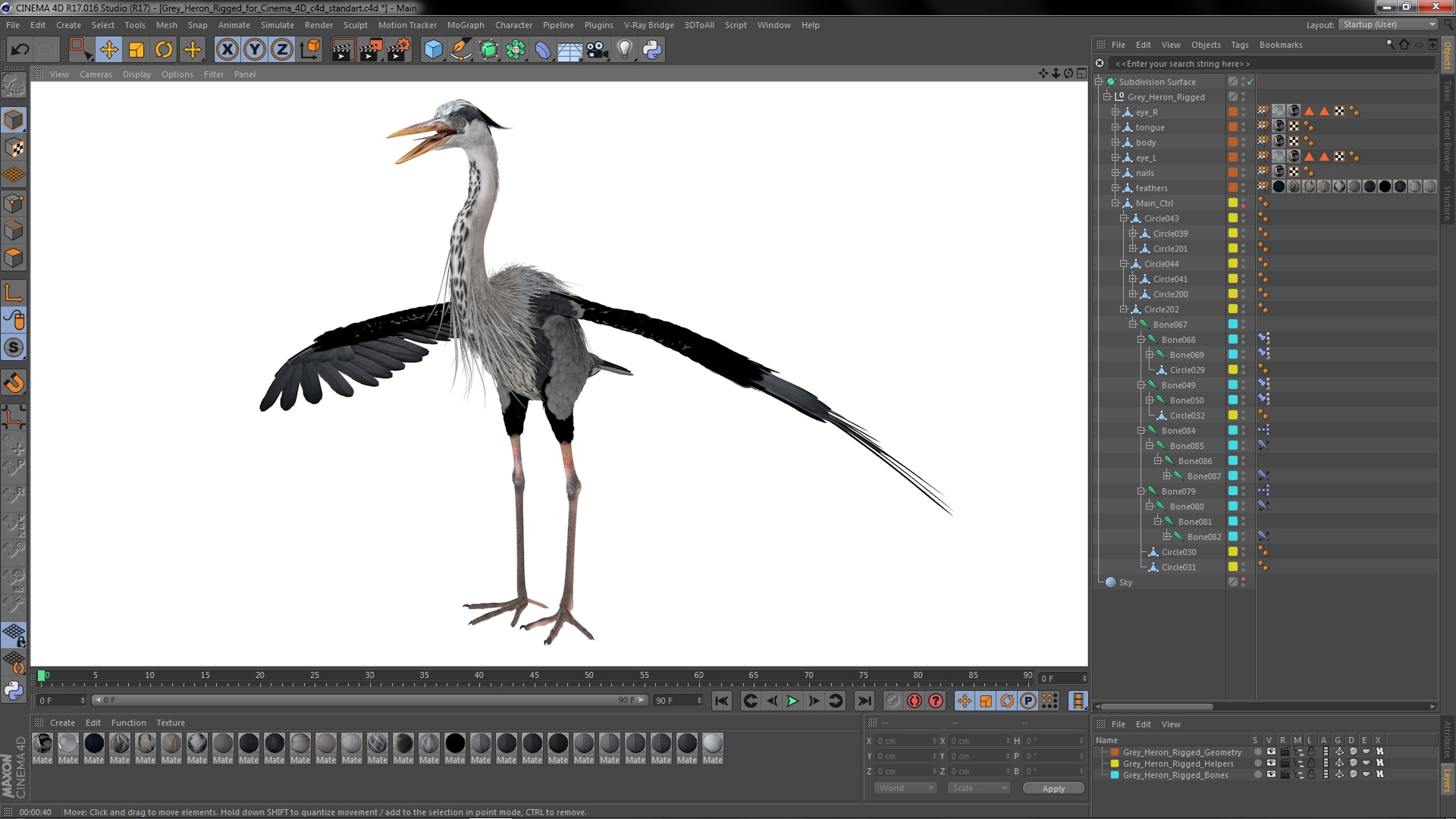1456x819 pixels.
Task: Open Edit Render Settings icon
Action: 399,50
